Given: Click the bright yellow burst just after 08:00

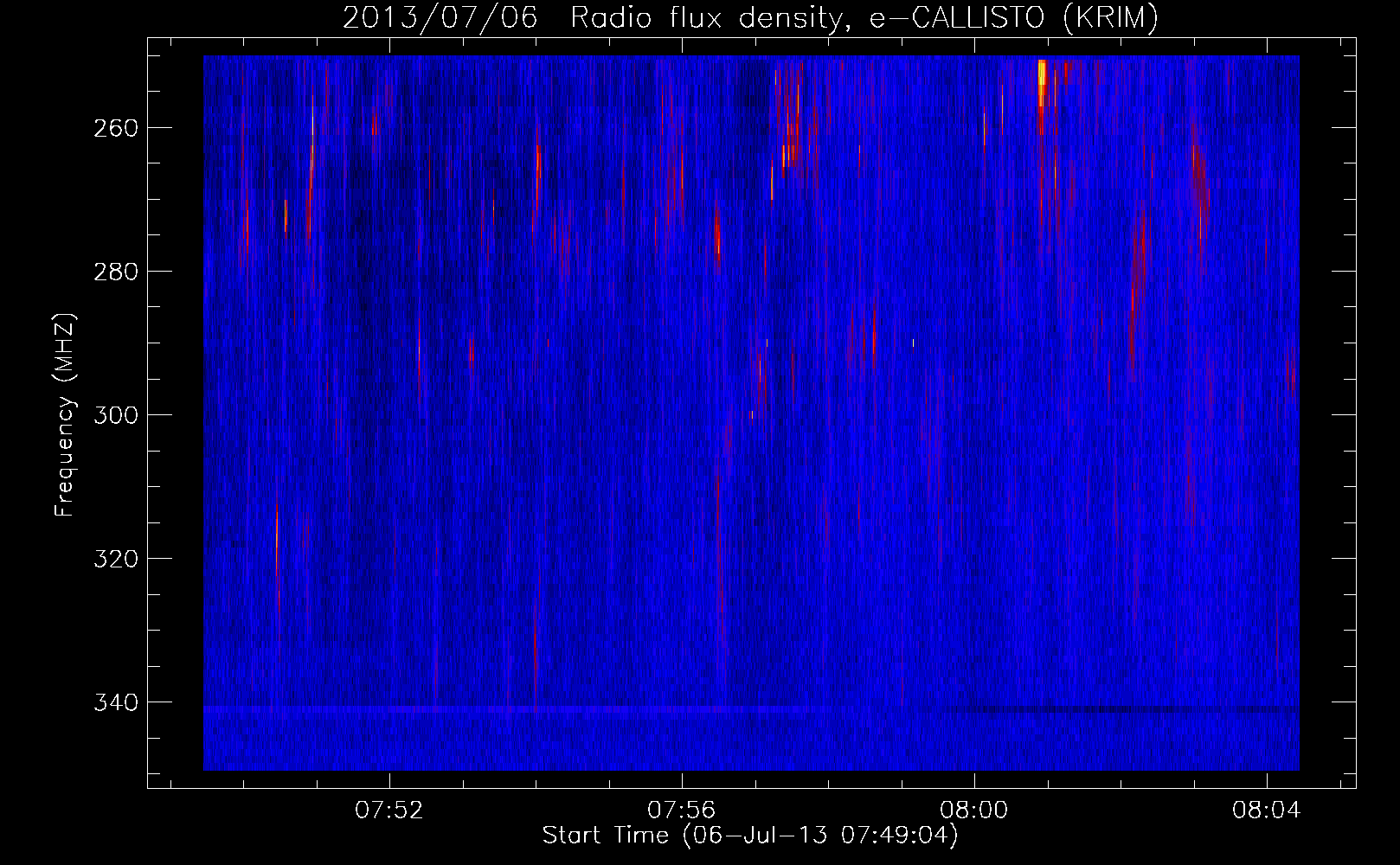Looking at the screenshot, I should [1042, 85].
